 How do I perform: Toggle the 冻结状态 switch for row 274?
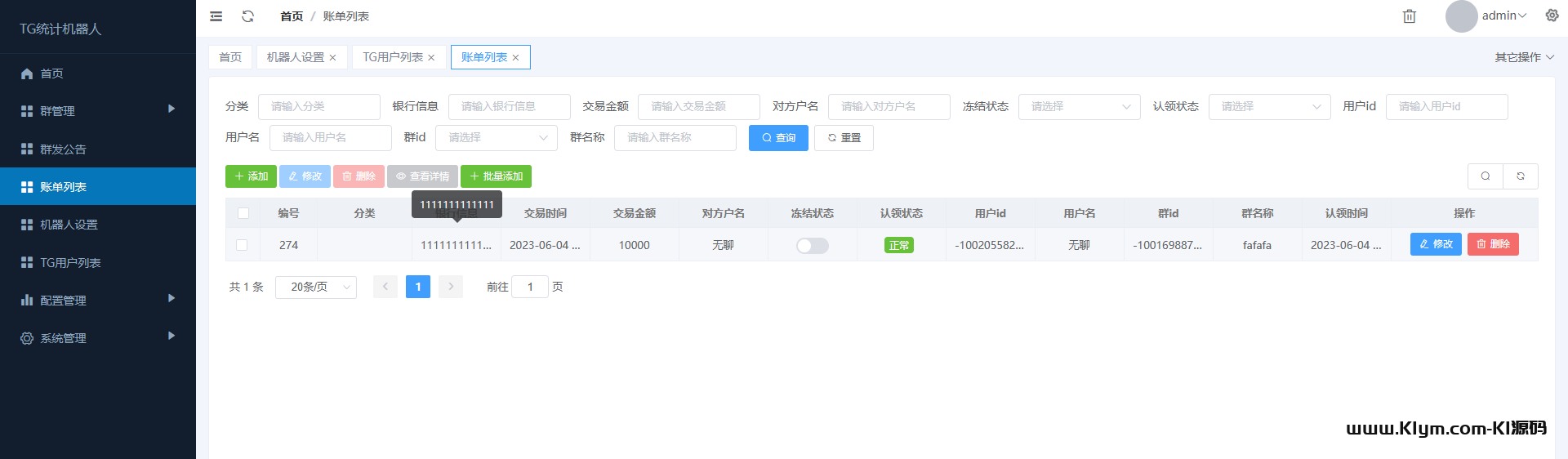(812, 246)
